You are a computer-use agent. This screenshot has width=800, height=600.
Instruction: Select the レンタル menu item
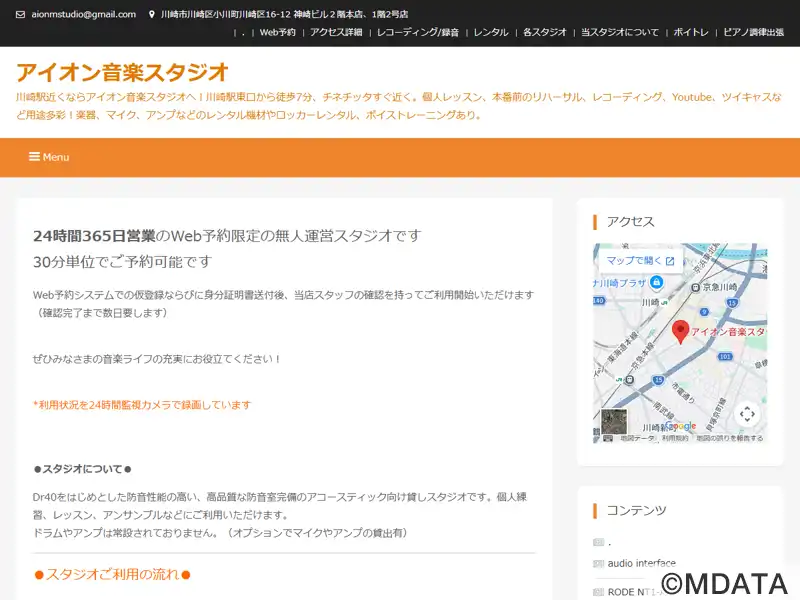point(490,32)
